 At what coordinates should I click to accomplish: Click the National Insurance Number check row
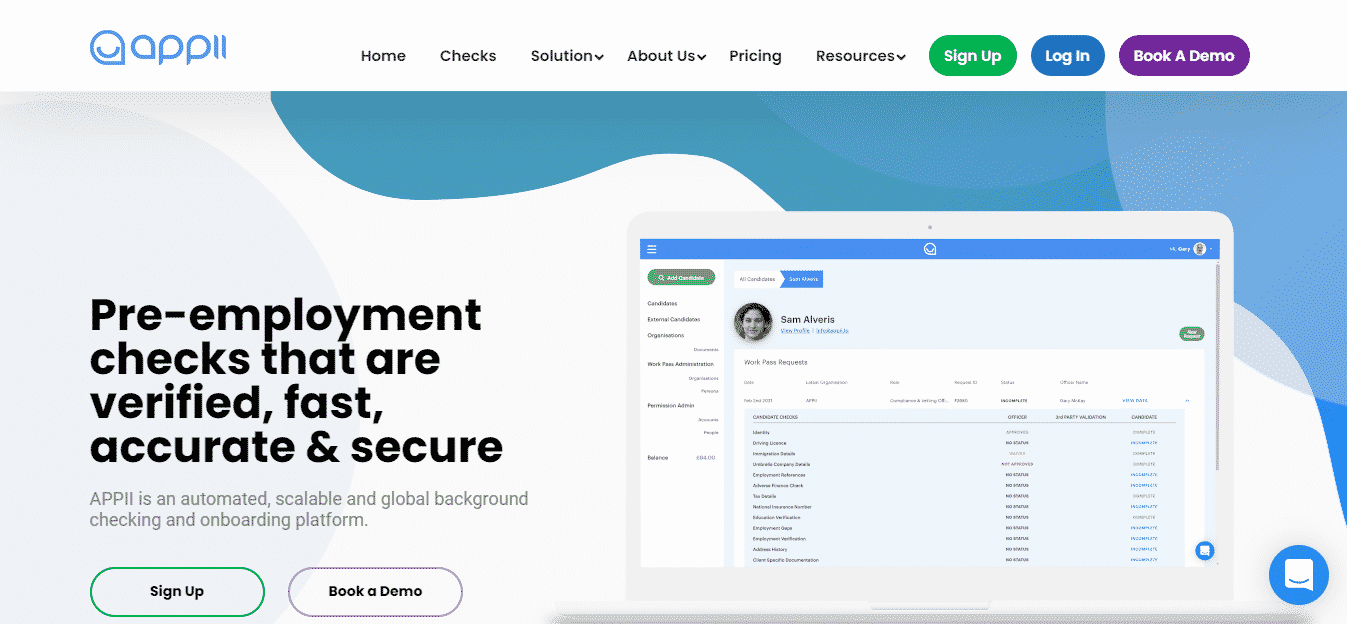pos(964,507)
